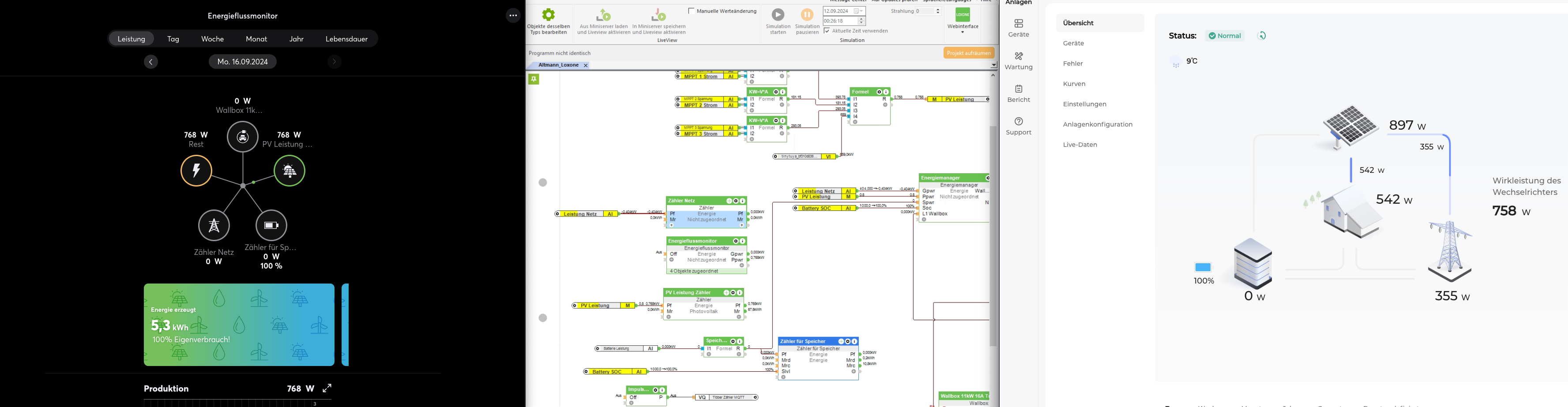This screenshot has width=1568, height=407.
Task: Select the Zähler für Speicher battery node
Action: 271,226
